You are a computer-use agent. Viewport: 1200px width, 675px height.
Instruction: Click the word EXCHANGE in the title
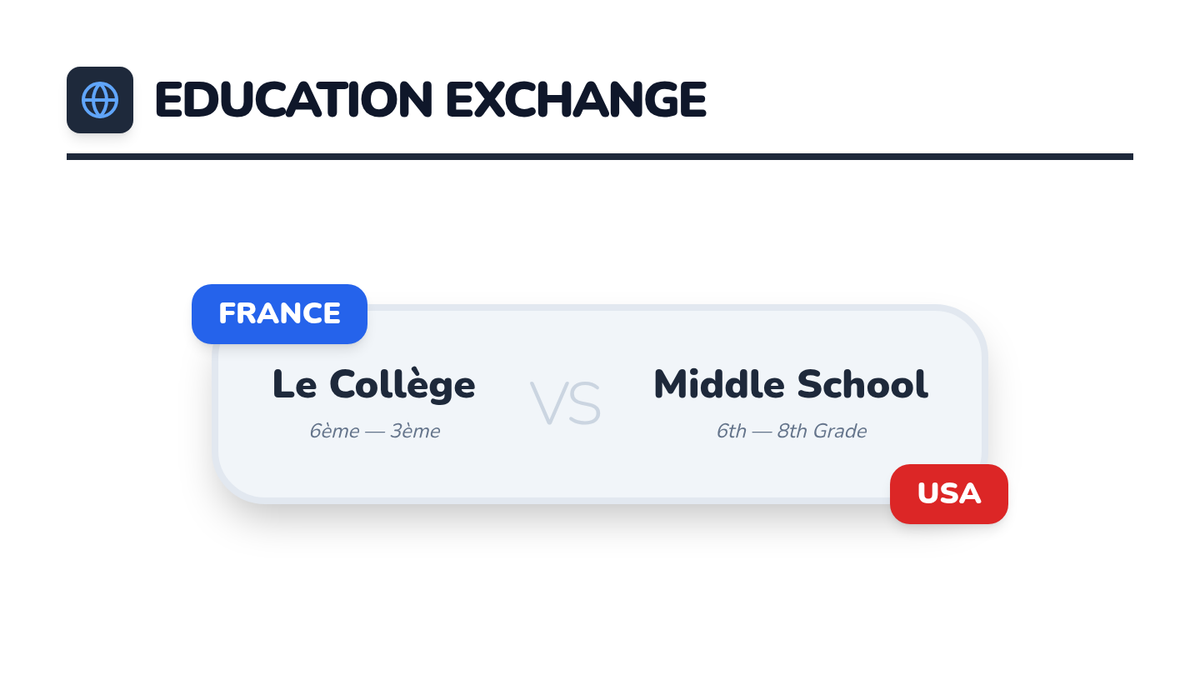(x=576, y=100)
